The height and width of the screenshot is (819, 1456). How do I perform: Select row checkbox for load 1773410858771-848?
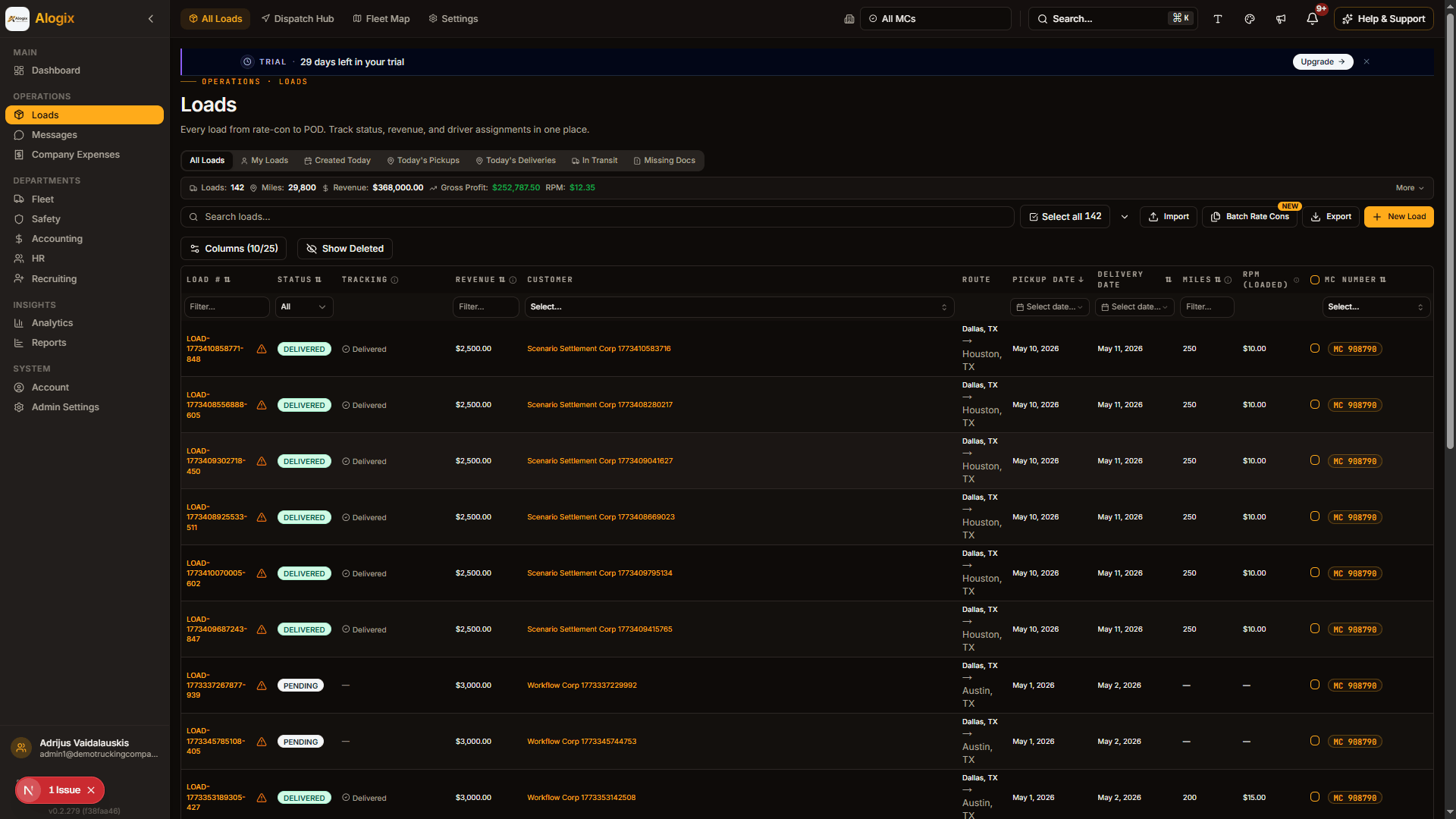pyautogui.click(x=1315, y=348)
